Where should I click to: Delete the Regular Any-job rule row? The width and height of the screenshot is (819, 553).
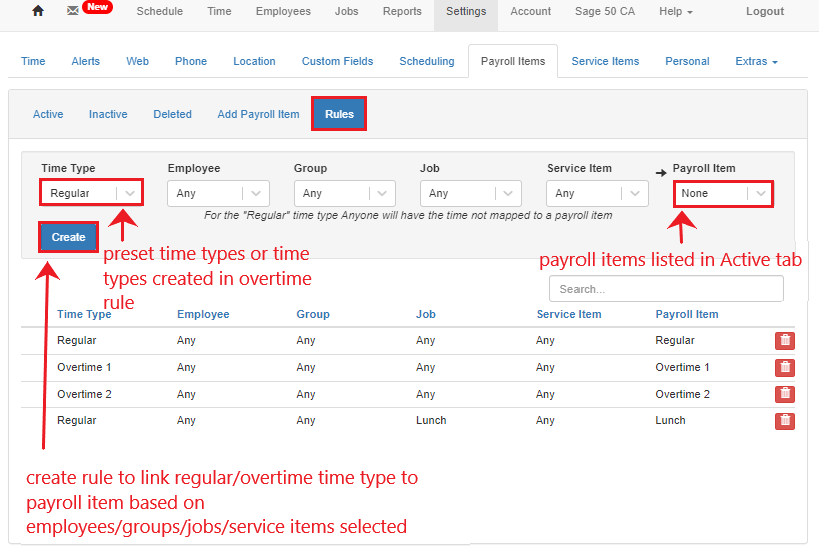(x=785, y=340)
